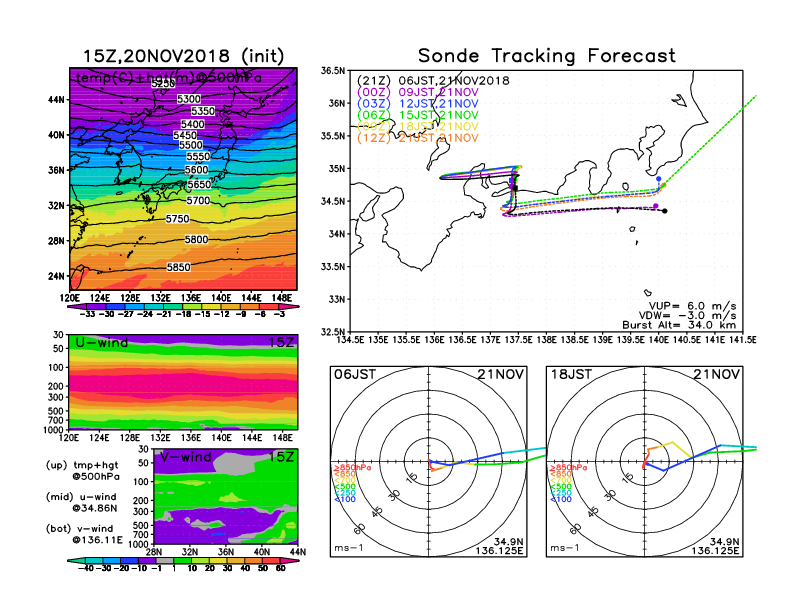Viewport: 792px width, 612px height.
Task: Click the '148E' label under the 500hPa map
Action: [282, 298]
